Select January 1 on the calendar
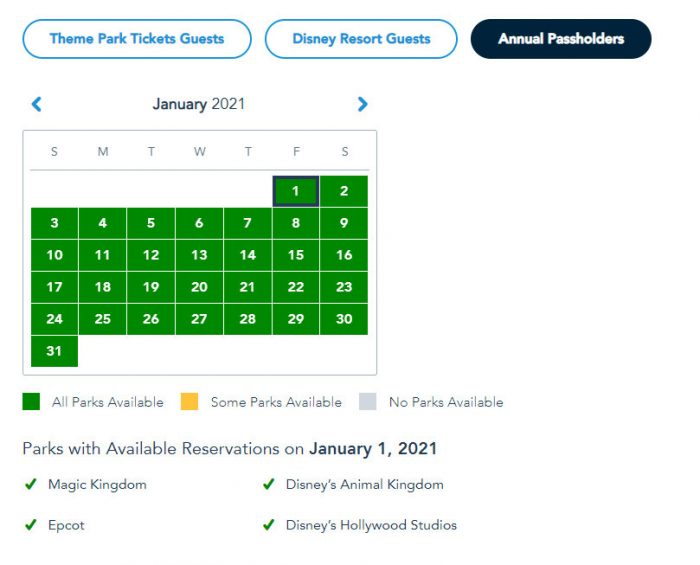Screen dimensions: 700x565 coord(296,191)
